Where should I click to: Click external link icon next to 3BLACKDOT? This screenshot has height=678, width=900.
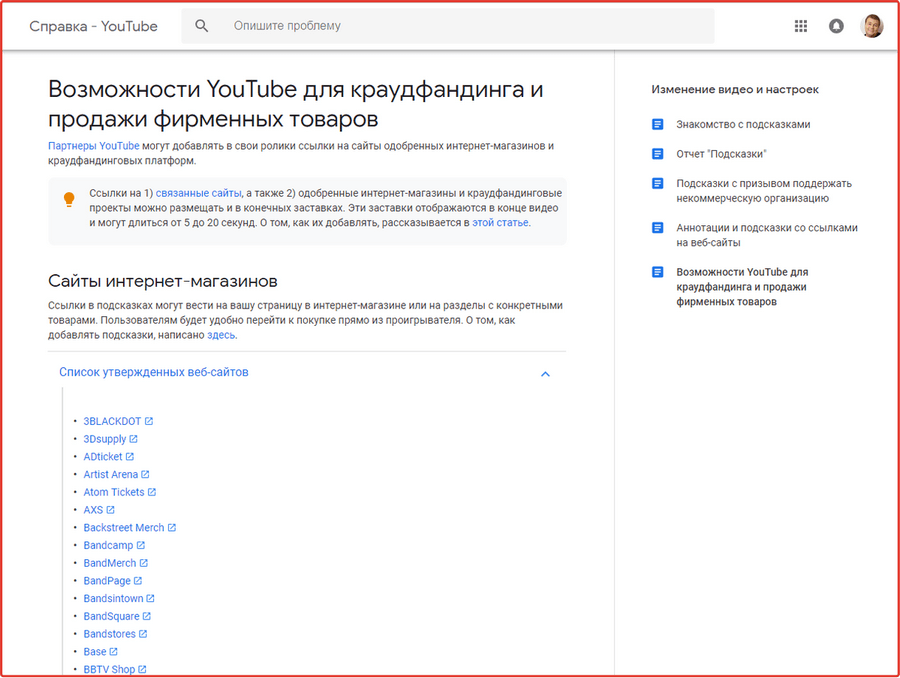pos(149,421)
